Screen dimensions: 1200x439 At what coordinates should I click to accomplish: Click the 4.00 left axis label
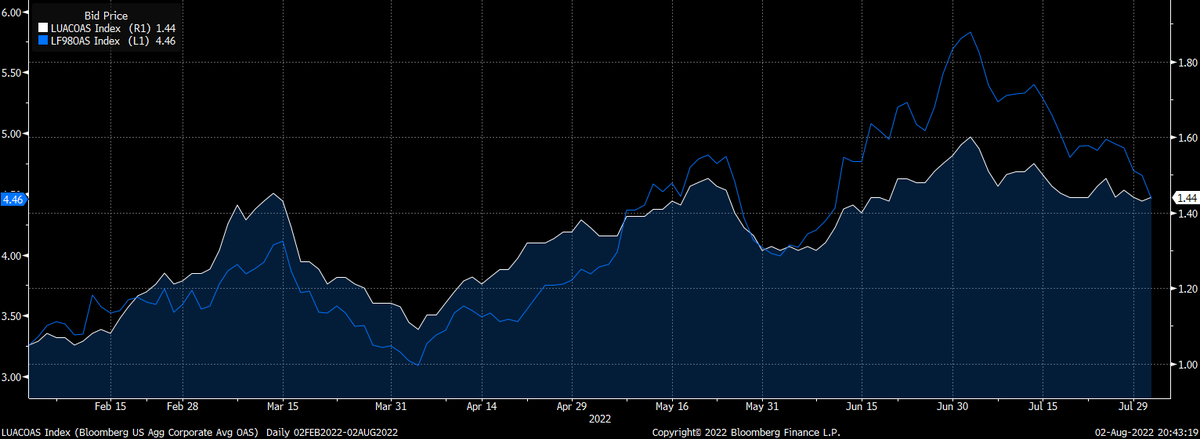click(x=13, y=256)
